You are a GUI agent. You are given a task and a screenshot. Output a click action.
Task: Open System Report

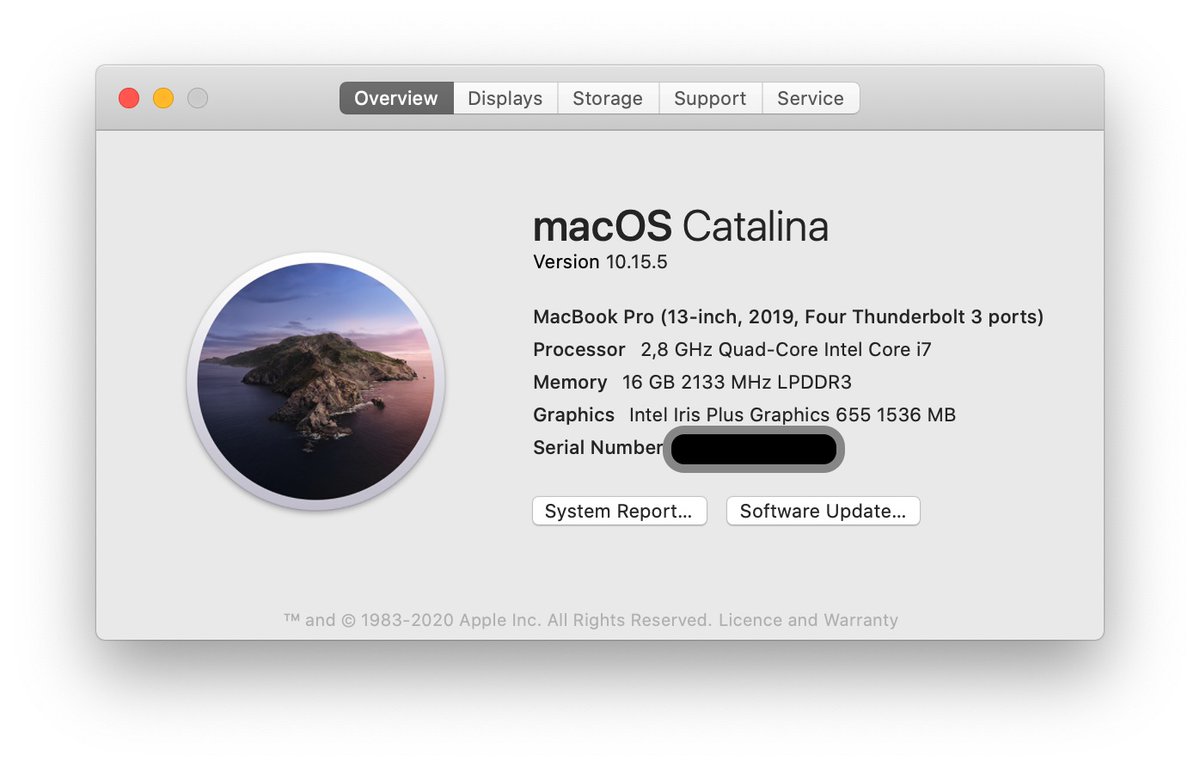point(619,511)
